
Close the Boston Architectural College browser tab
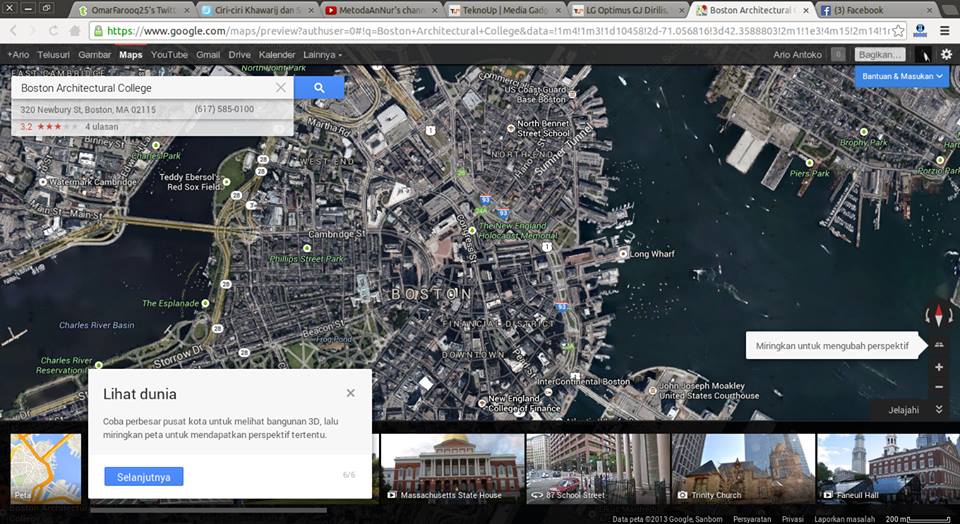tap(805, 10)
